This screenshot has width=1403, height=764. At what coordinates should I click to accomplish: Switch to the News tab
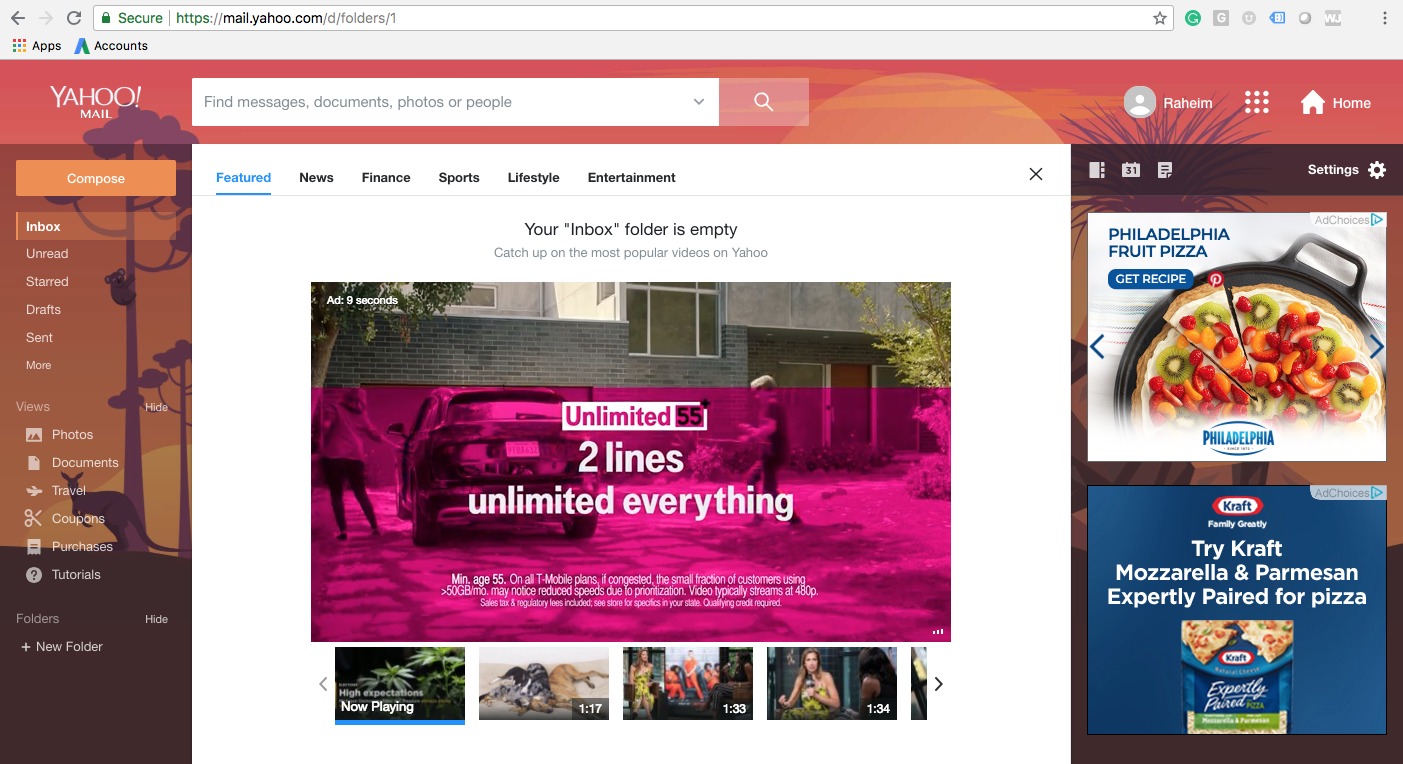[x=316, y=178]
